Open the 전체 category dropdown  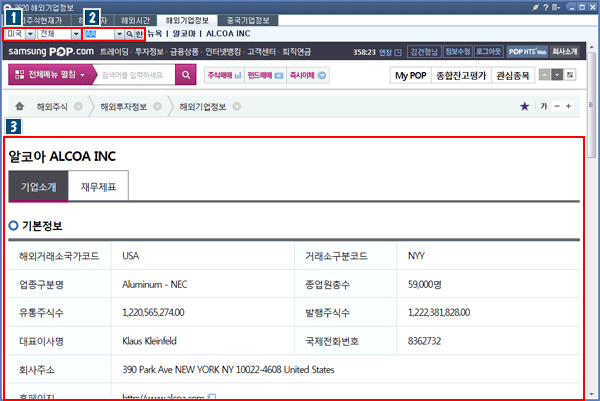pos(76,34)
